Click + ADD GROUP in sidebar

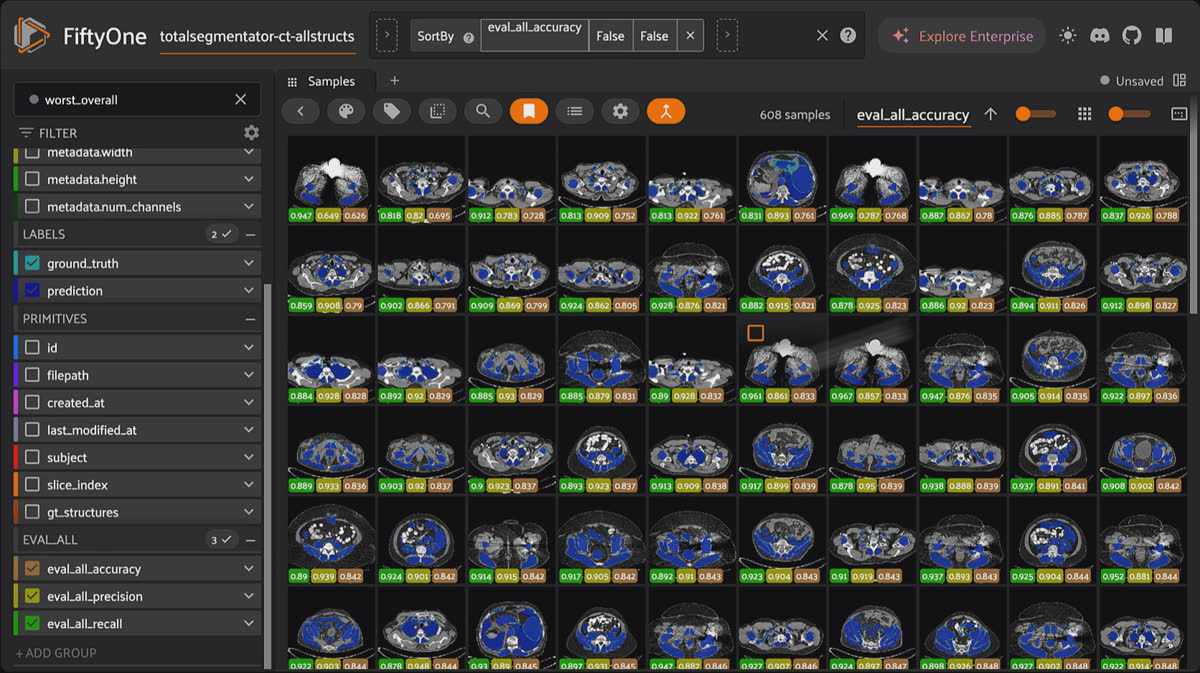pyautogui.click(x=56, y=653)
